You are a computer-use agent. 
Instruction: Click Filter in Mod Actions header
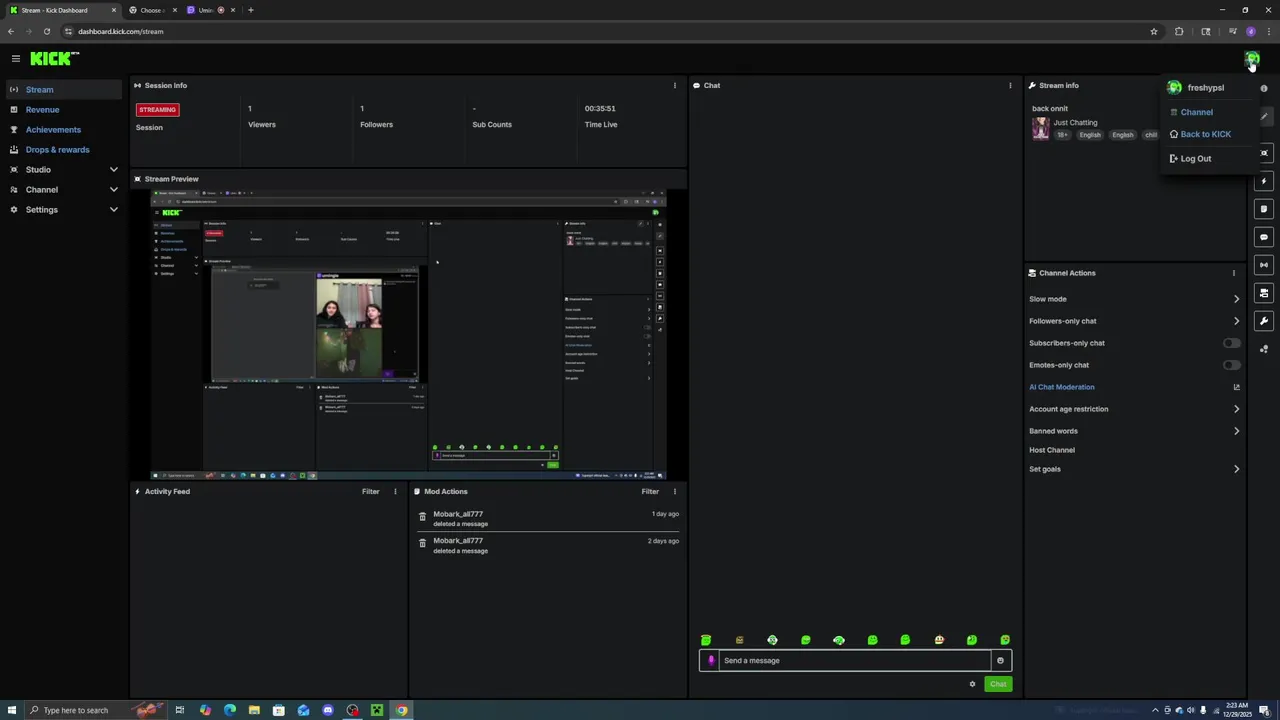(x=650, y=492)
